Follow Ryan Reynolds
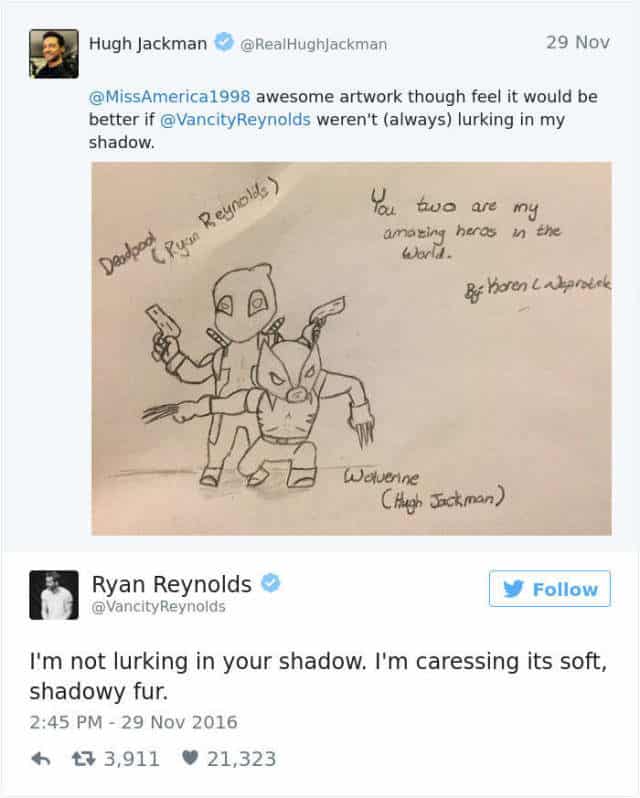 [x=549, y=588]
